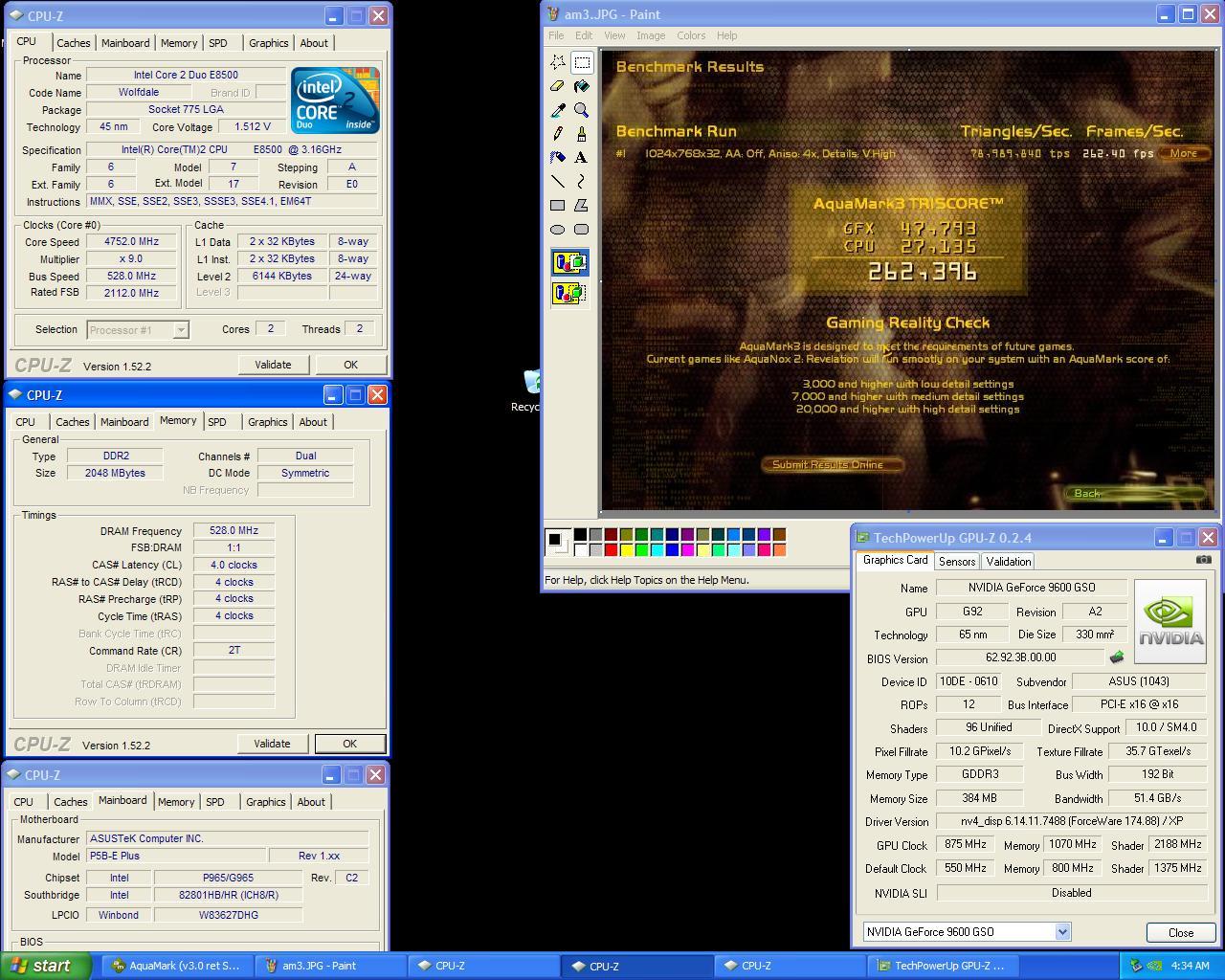Click the Intel Core 2 Duo logo
Screen dimensions: 1225x980
[x=336, y=100]
